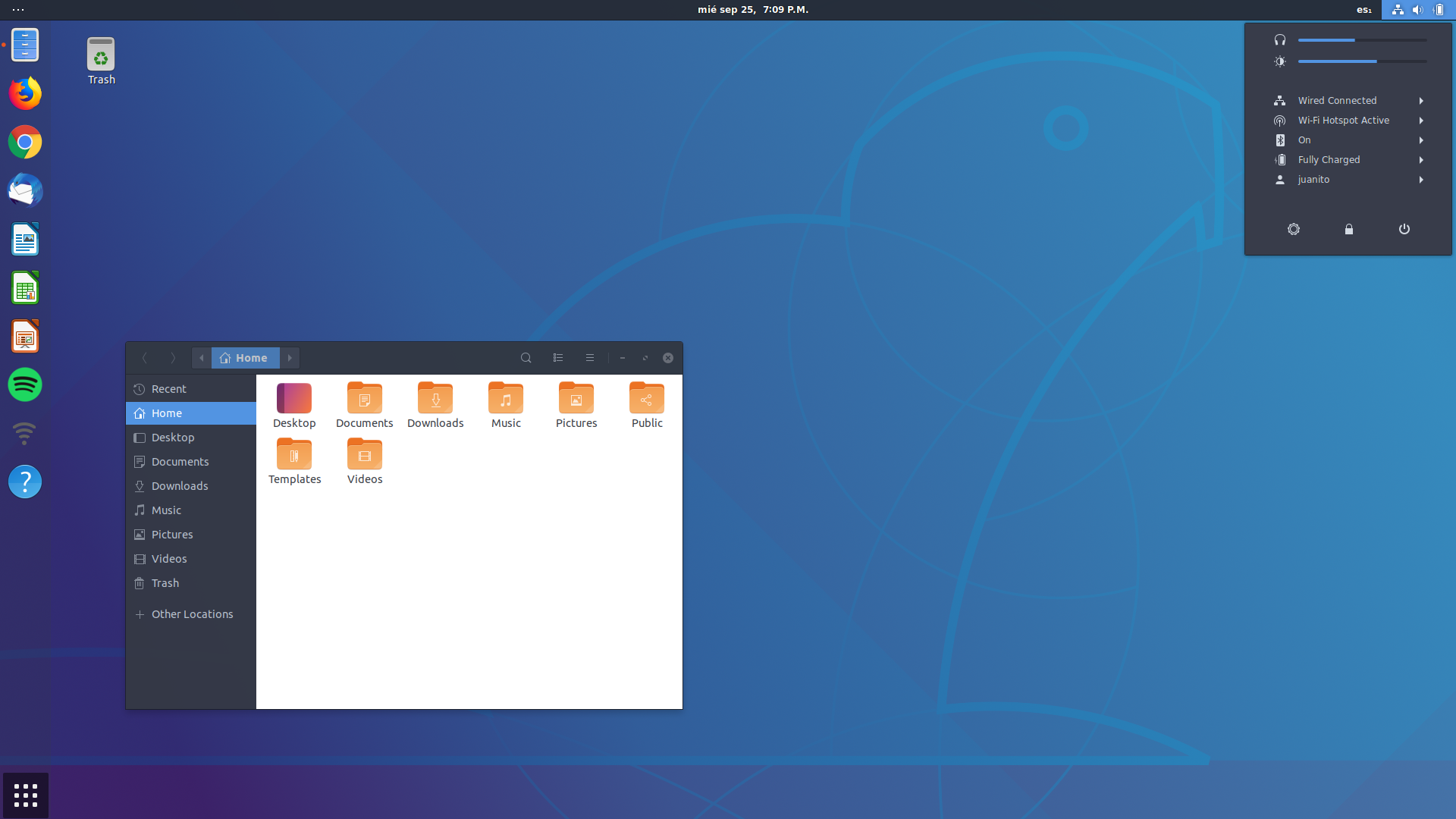Open the hamburger menu in file manager
Screen dimensions: 1456x819
(x=590, y=358)
